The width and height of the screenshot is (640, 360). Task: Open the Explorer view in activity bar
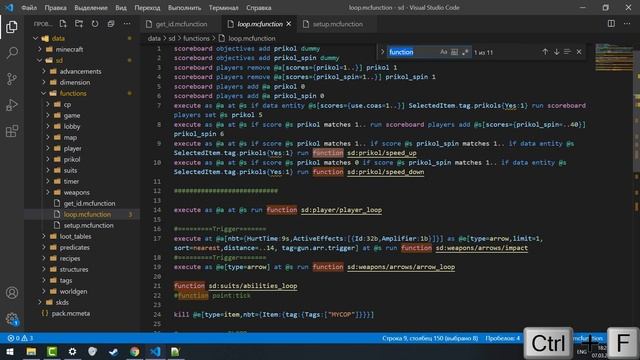tap(12, 27)
